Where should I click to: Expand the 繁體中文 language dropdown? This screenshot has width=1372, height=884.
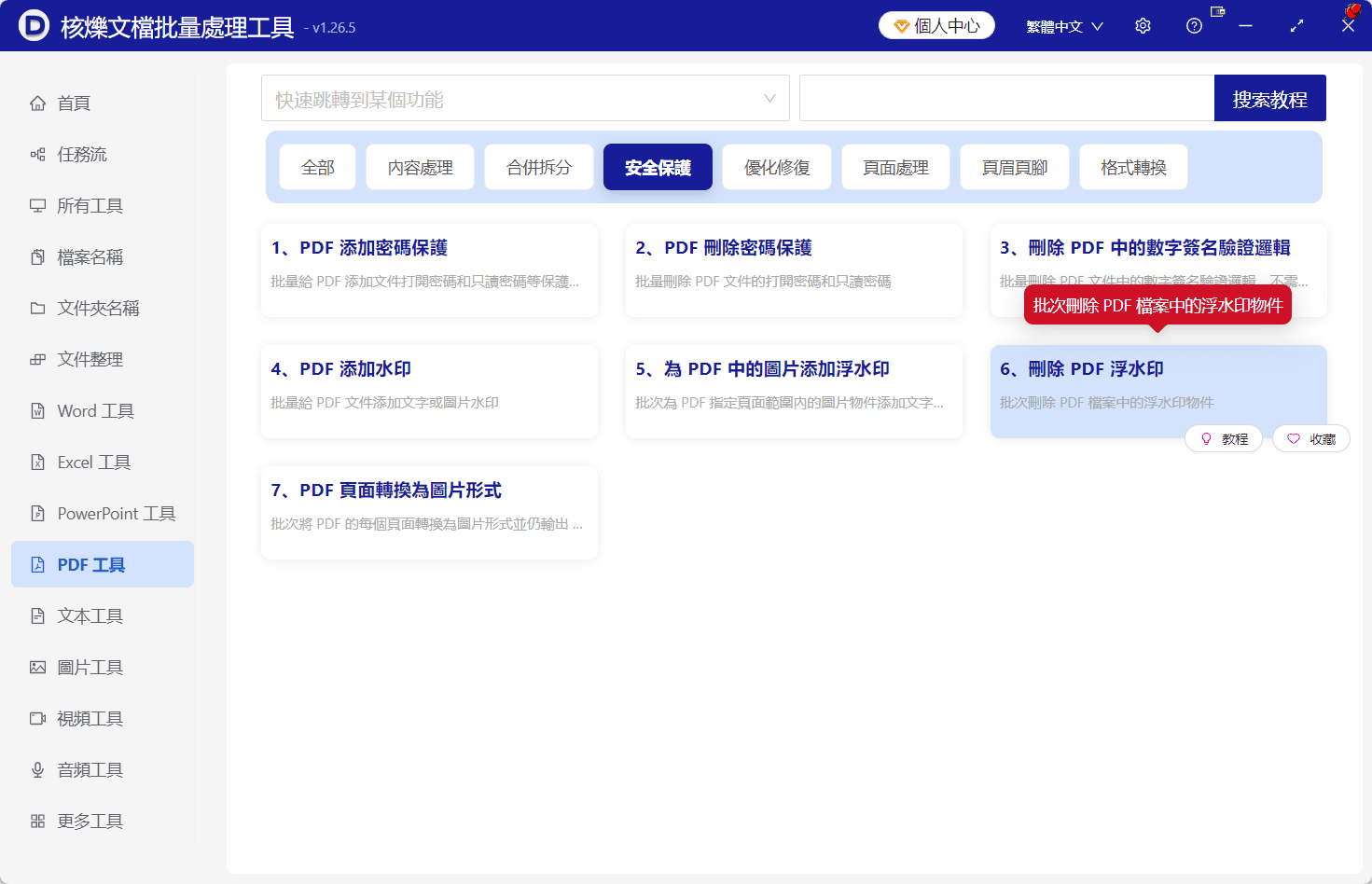click(1064, 26)
